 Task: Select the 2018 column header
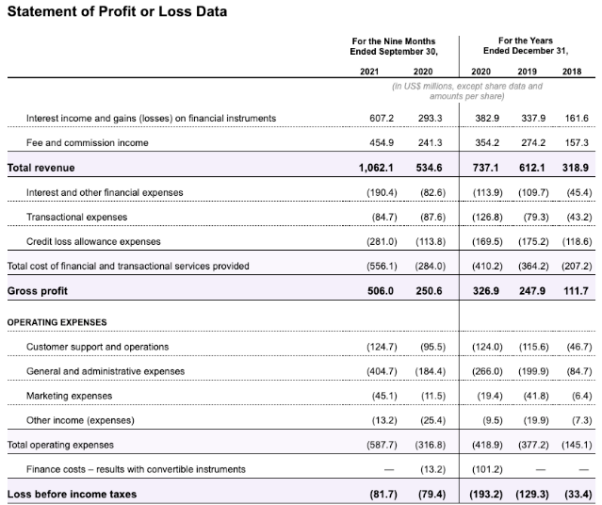tap(572, 71)
